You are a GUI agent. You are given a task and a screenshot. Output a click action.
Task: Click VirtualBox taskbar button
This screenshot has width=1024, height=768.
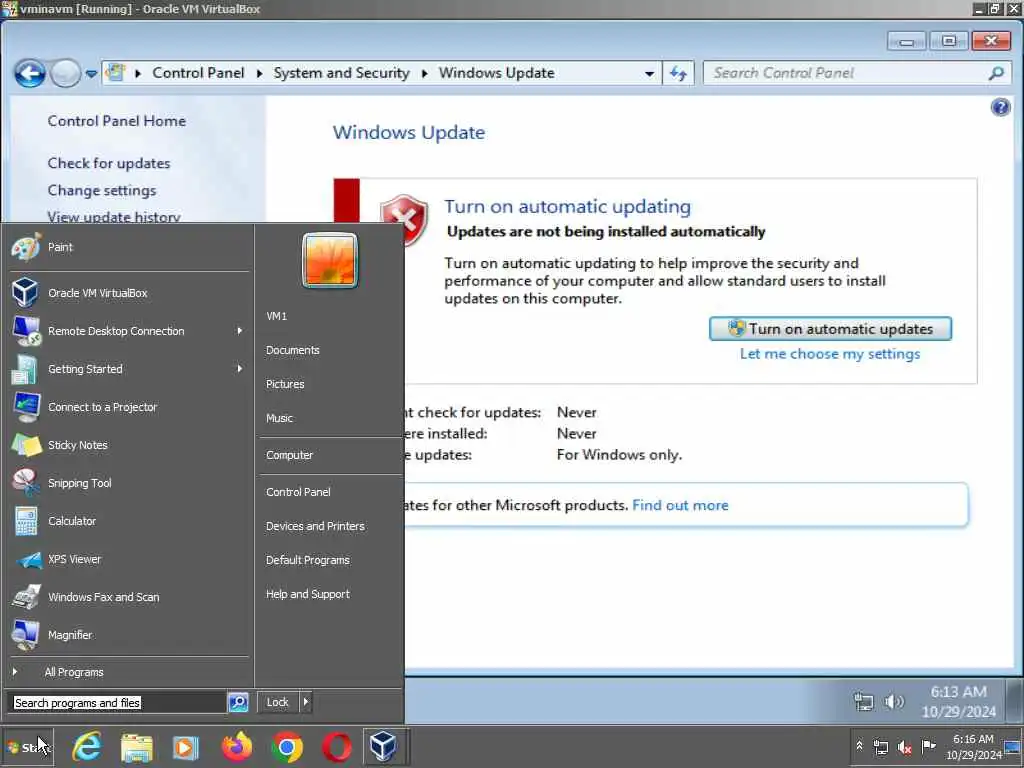pyautogui.click(x=383, y=747)
